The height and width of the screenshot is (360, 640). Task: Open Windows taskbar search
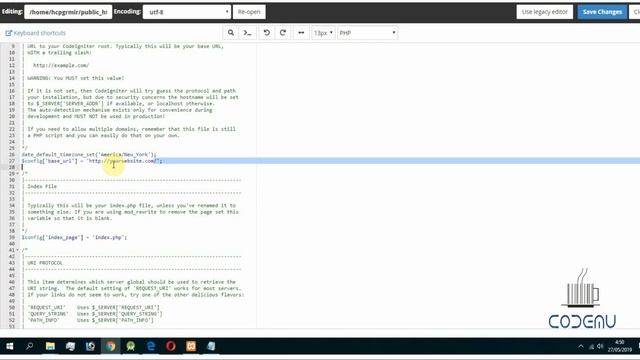coord(30,346)
